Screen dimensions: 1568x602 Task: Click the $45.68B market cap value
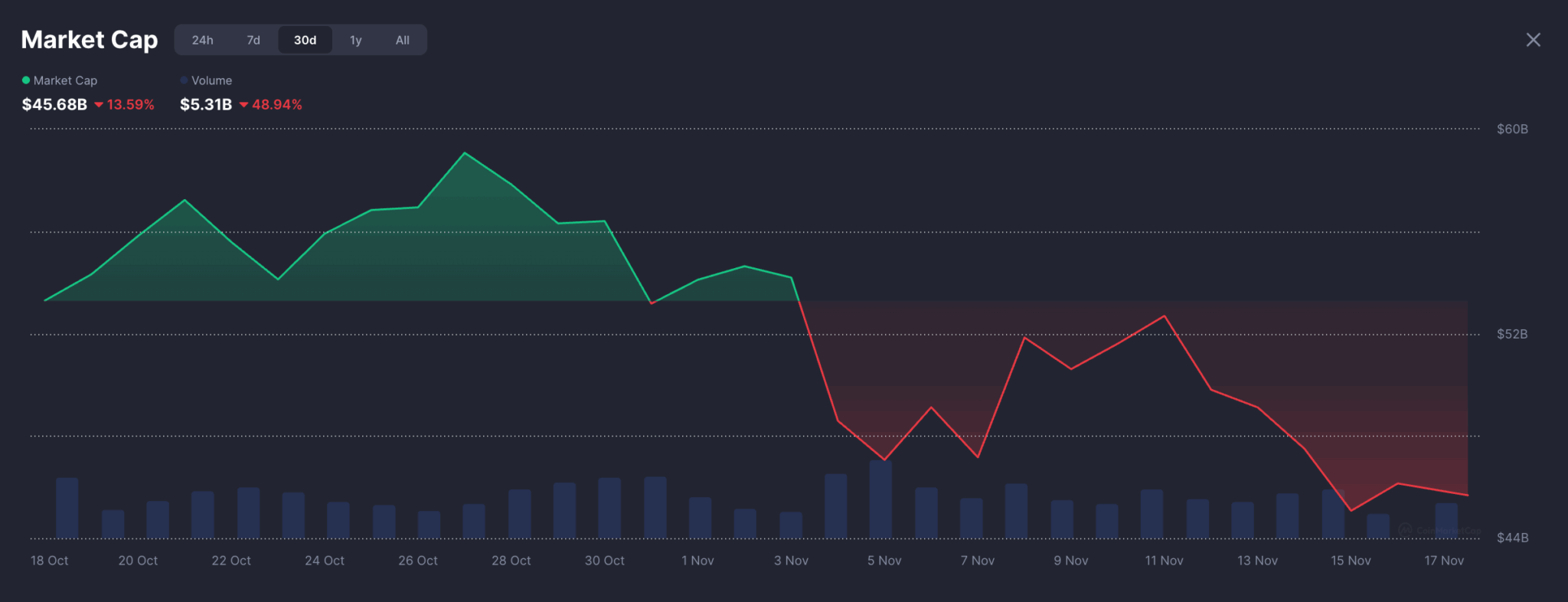tap(54, 105)
